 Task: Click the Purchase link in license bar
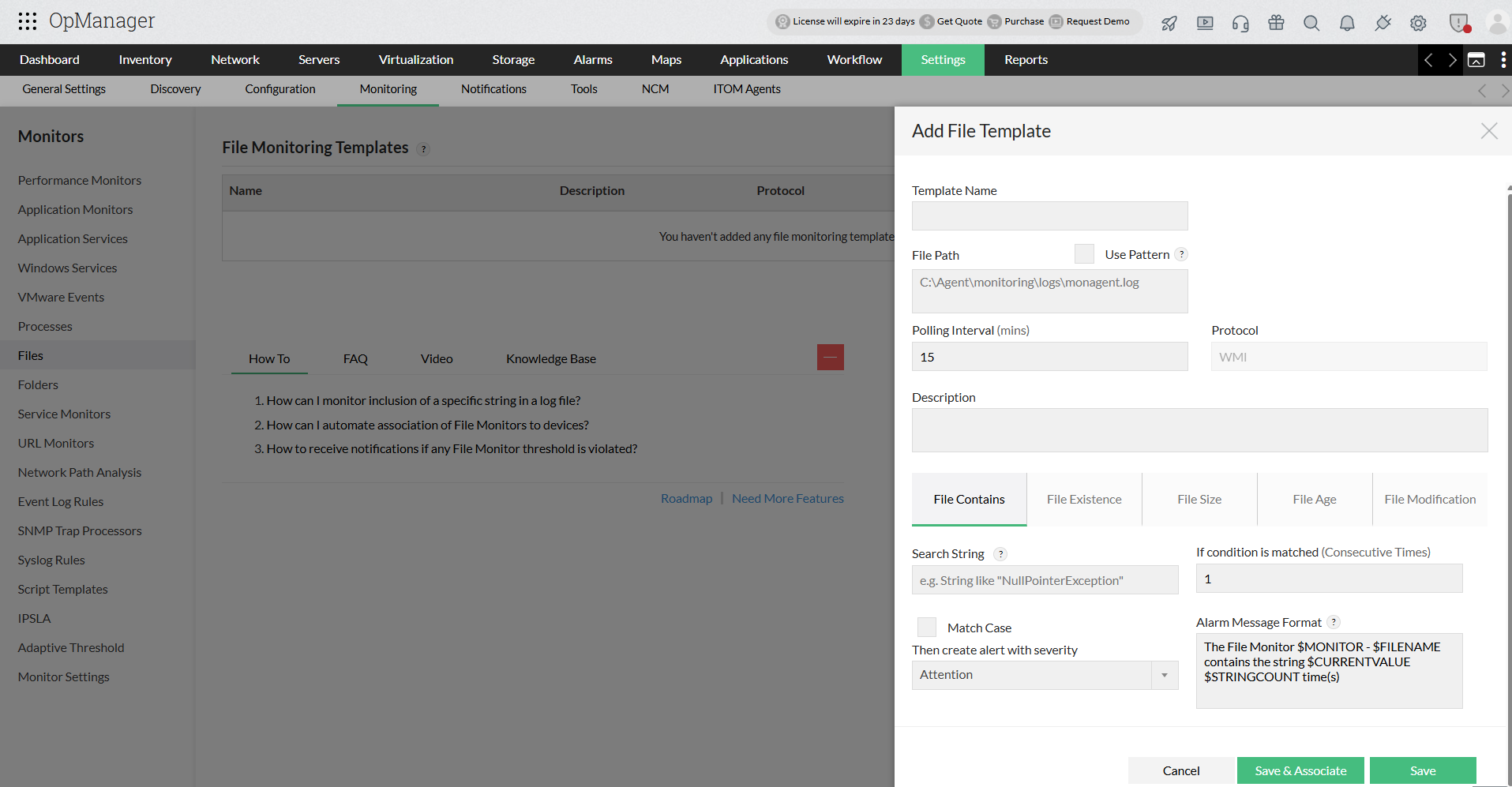pos(1024,21)
